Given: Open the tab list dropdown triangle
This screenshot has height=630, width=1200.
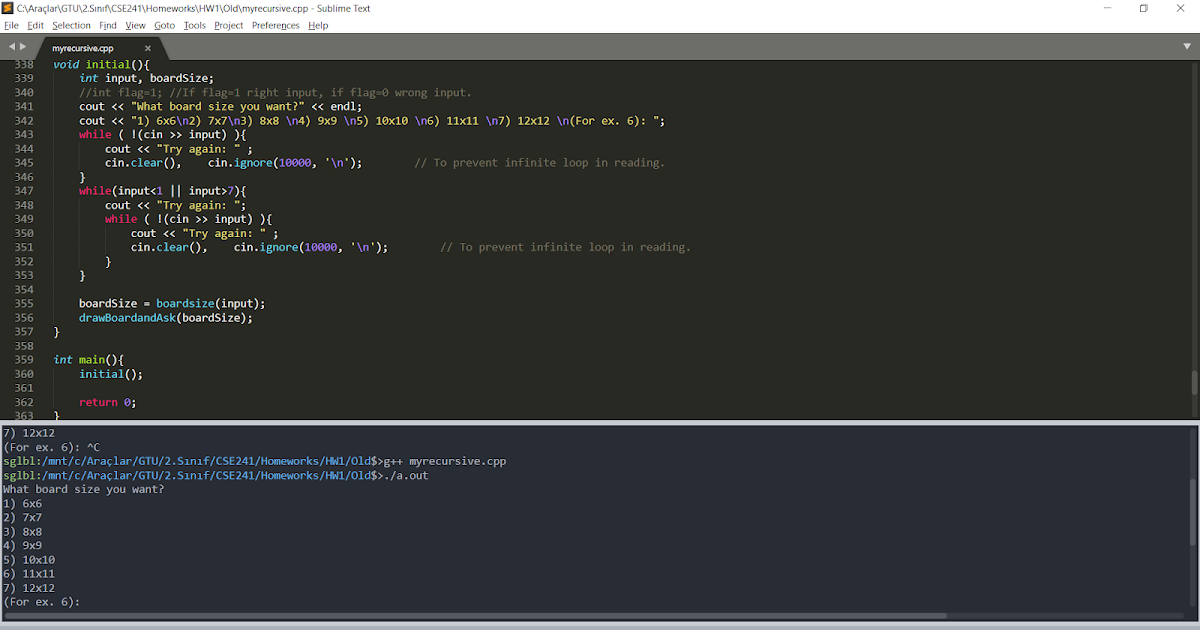Looking at the screenshot, I should [x=1188, y=46].
